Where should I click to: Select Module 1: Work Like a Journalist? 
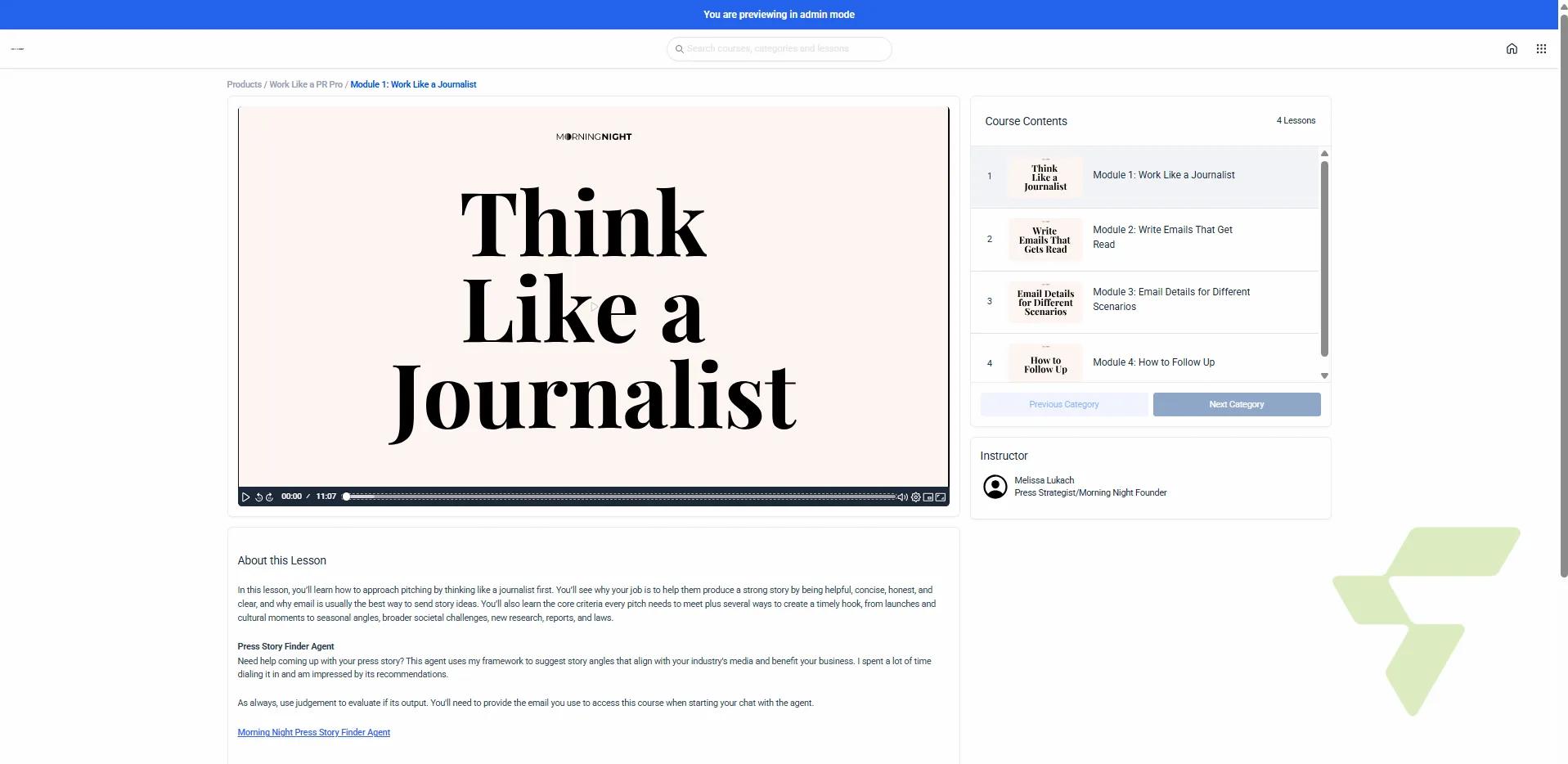click(x=1145, y=177)
